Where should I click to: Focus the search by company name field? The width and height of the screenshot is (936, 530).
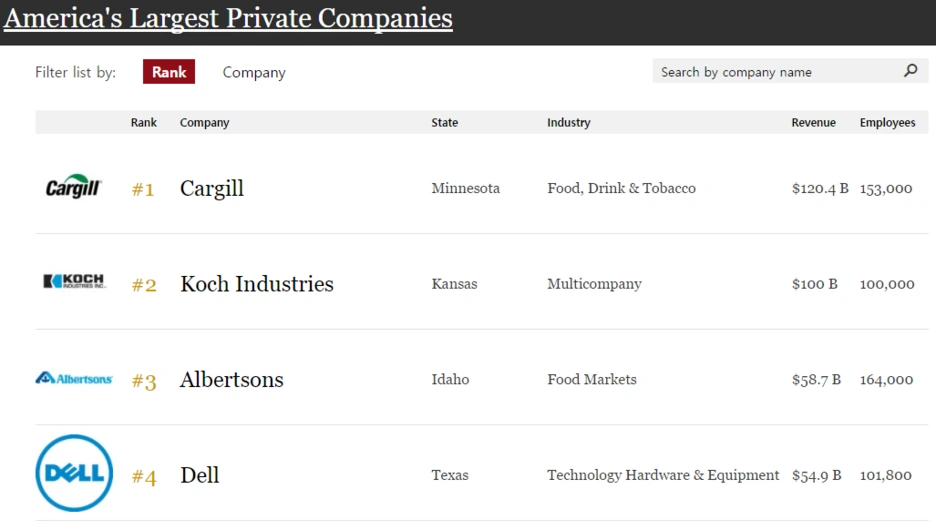(x=775, y=72)
